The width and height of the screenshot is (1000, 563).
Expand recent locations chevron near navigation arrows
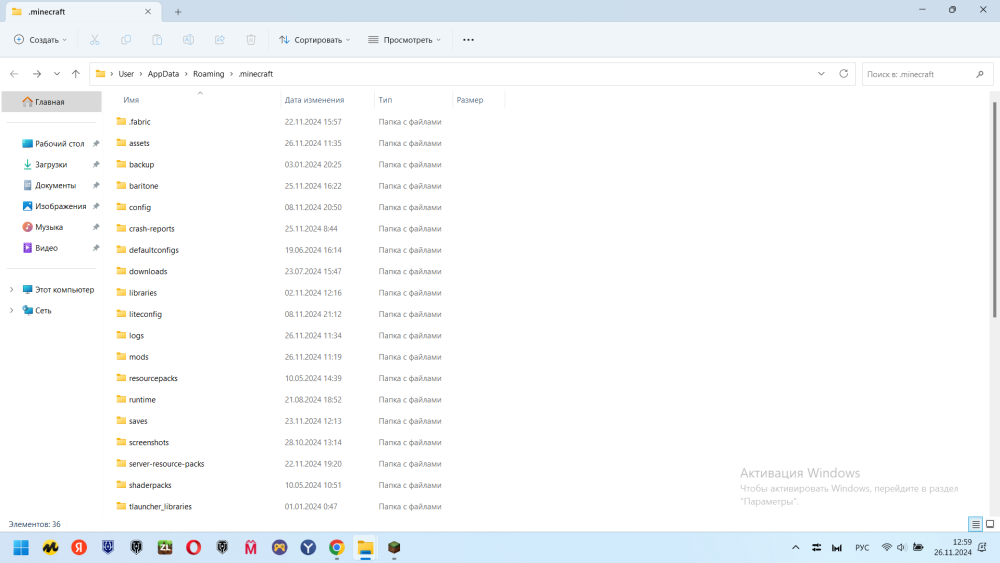[x=57, y=74]
